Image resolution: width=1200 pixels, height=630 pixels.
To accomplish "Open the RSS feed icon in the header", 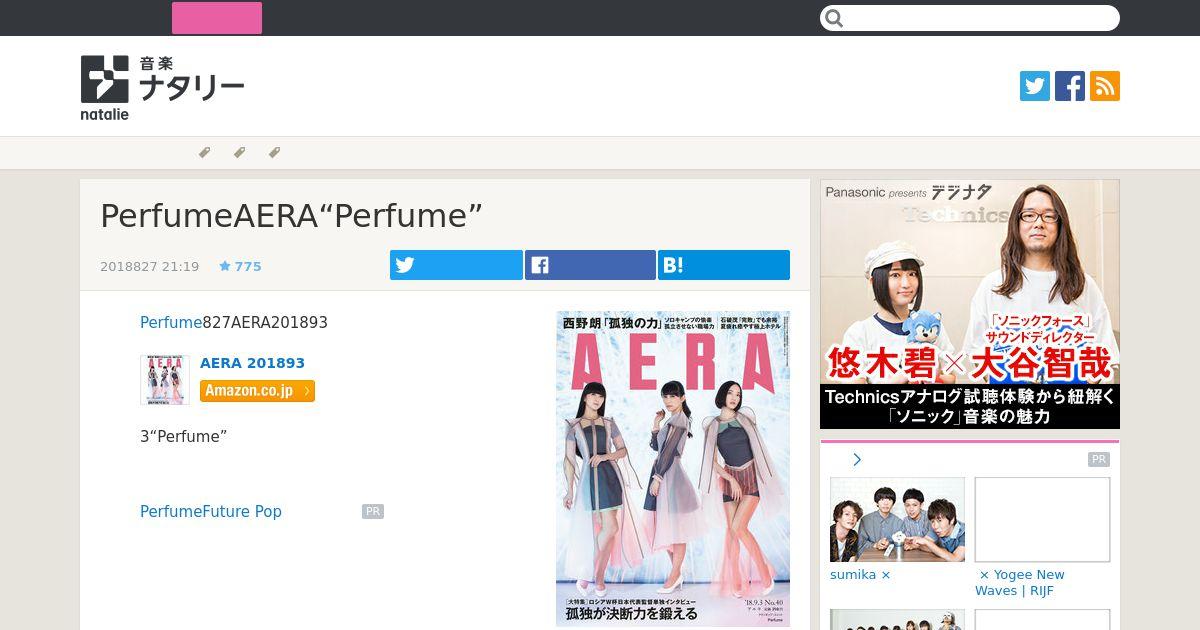I will (1105, 86).
